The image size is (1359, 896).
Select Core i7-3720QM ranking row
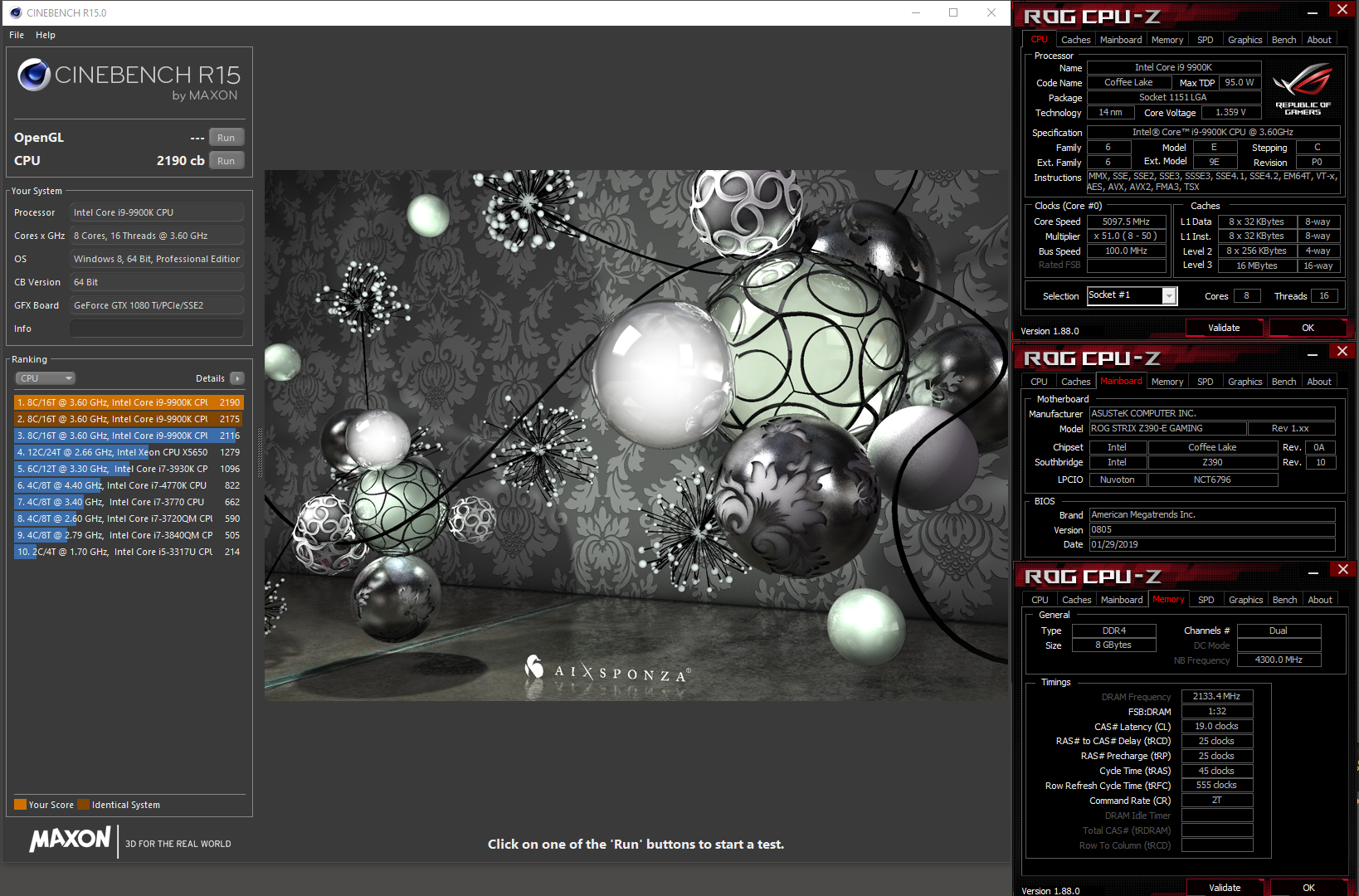coord(129,519)
